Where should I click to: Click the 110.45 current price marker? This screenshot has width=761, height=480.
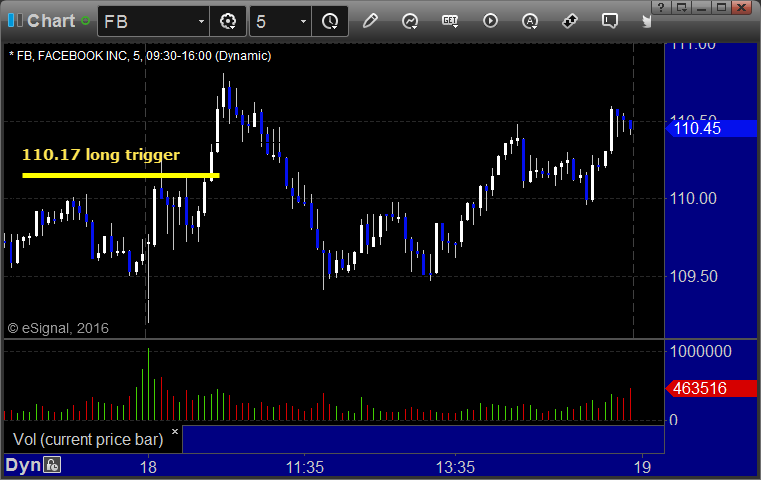[x=711, y=129]
